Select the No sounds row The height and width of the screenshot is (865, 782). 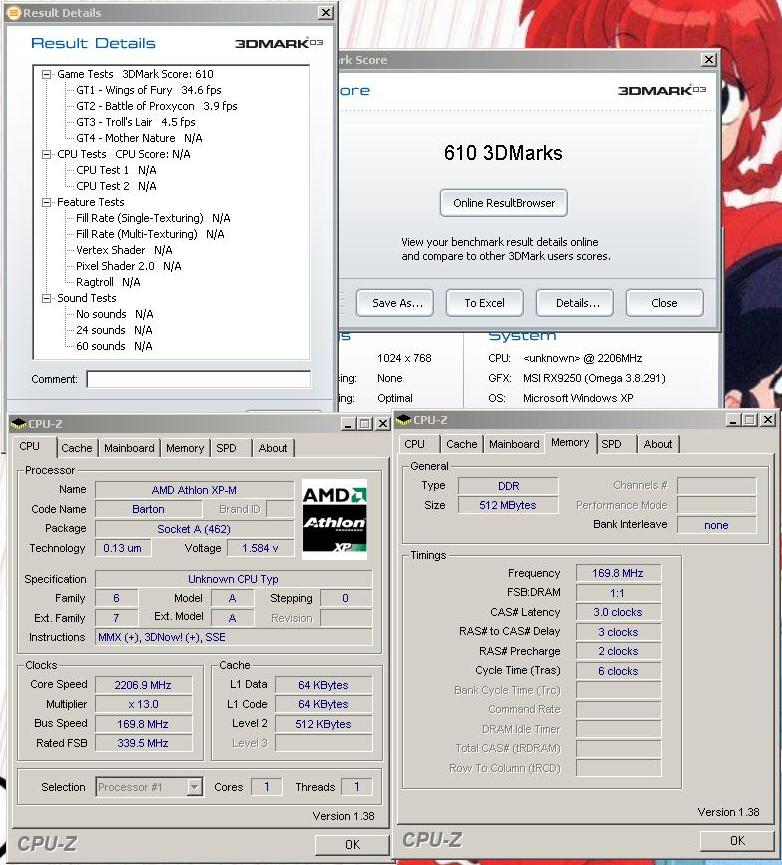pyautogui.click(x=114, y=314)
